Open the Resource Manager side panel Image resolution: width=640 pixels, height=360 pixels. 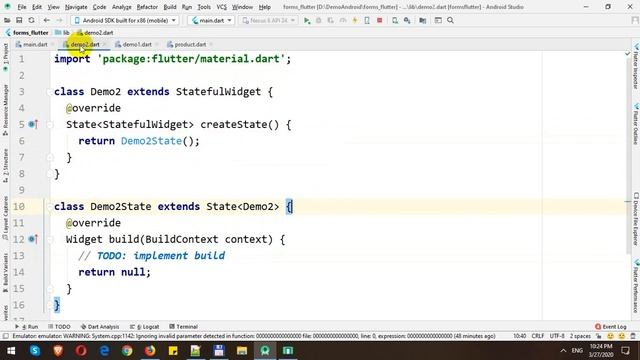pyautogui.click(x=5, y=110)
